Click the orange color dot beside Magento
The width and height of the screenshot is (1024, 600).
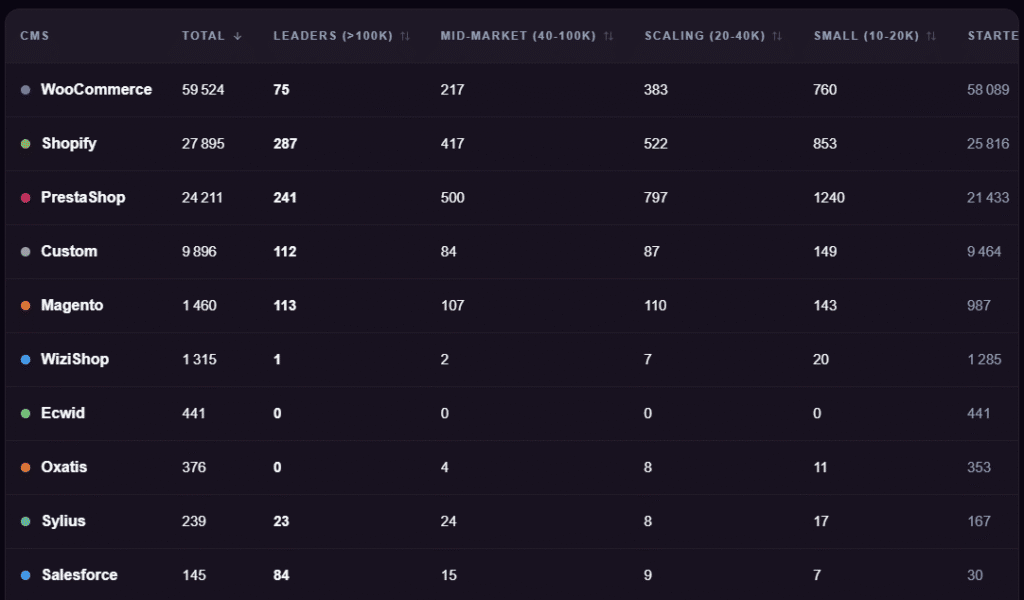coord(26,306)
